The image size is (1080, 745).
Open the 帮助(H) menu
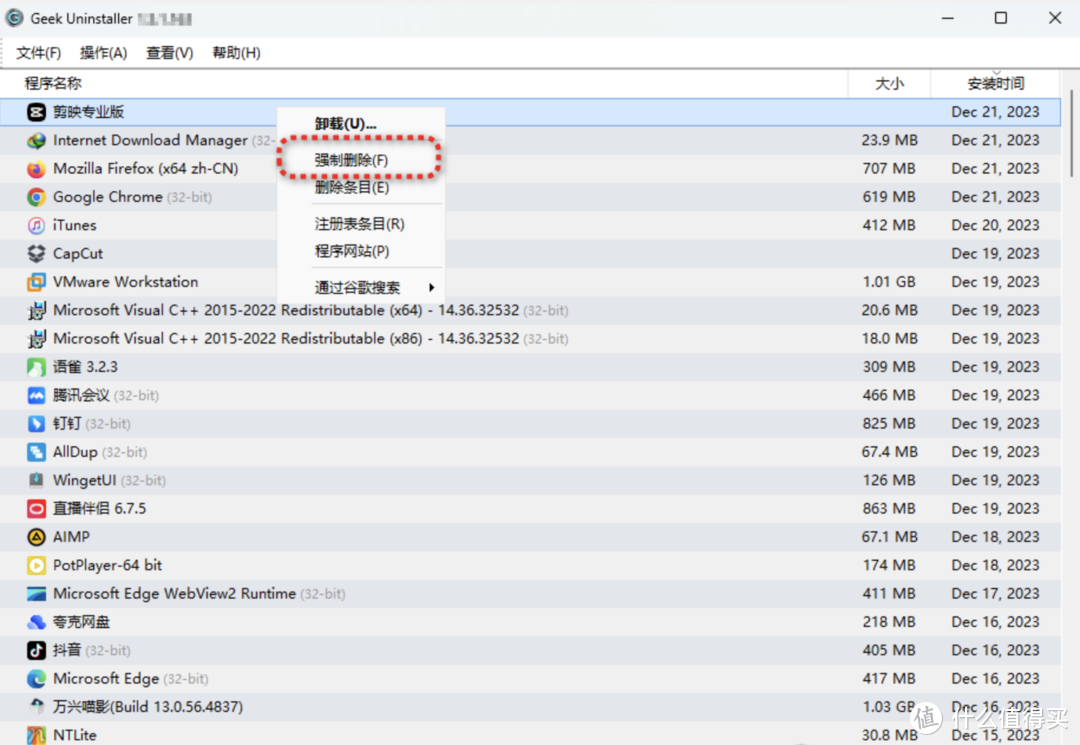point(236,53)
